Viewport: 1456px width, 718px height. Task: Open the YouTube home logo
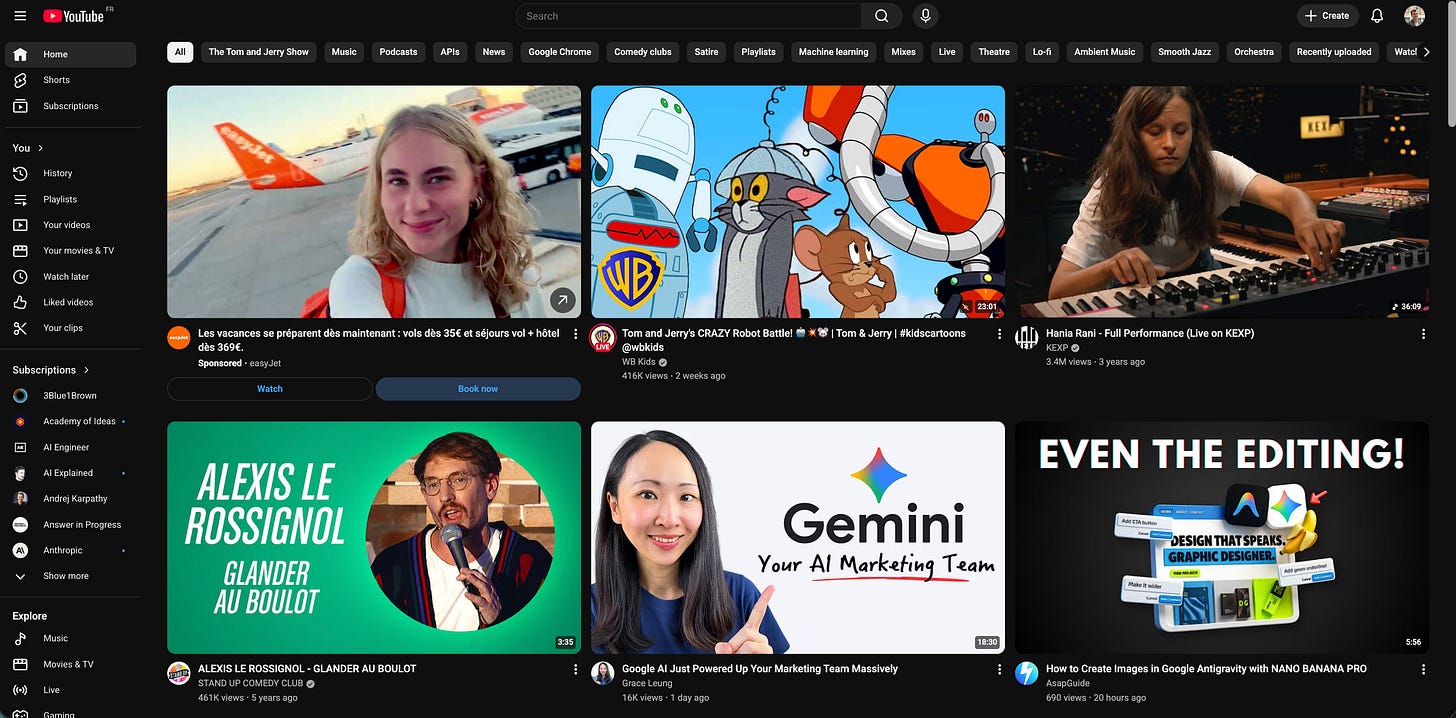[x=70, y=15]
